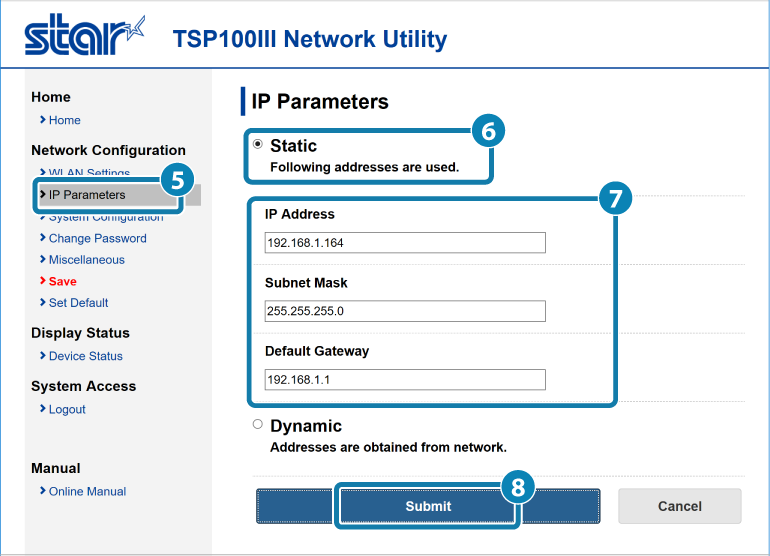
Task: Click the 'Static' option label
Action: click(x=293, y=146)
